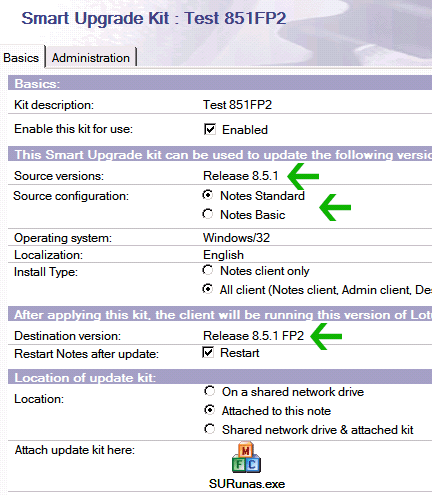Click the Smart Upgrade Kit title heading
The width and height of the screenshot is (432, 495).
pos(154,18)
